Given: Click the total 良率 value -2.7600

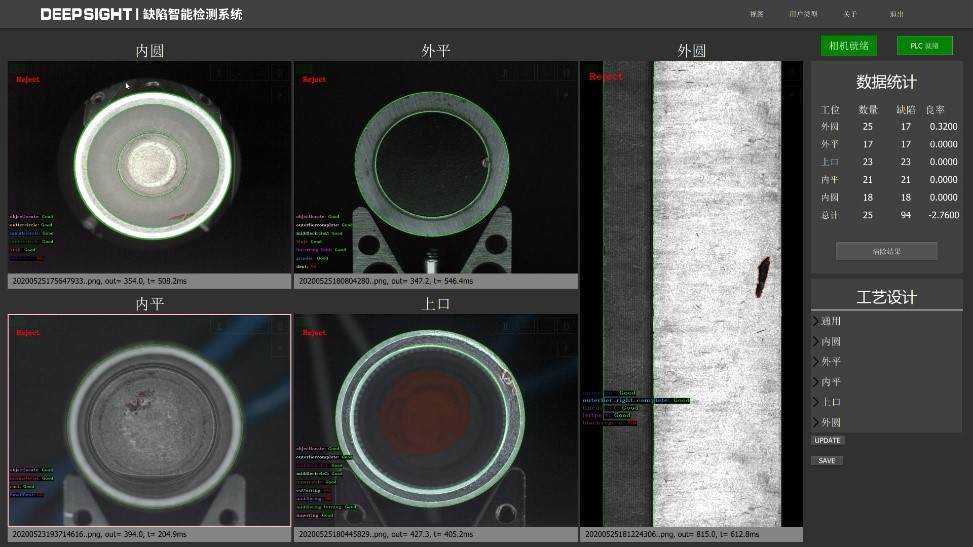Looking at the screenshot, I should click(x=943, y=215).
